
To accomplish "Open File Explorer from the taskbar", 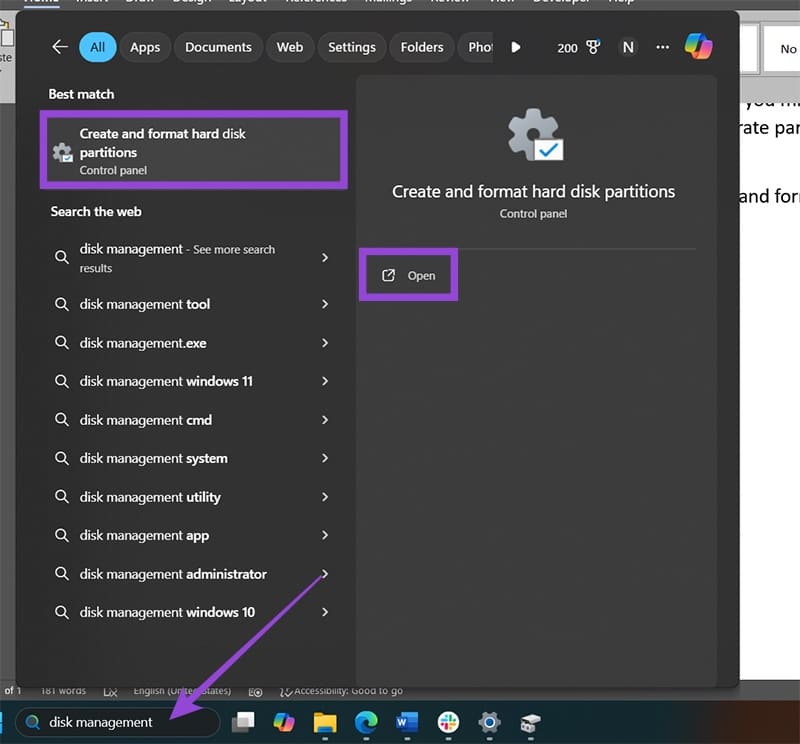I will tap(325, 722).
